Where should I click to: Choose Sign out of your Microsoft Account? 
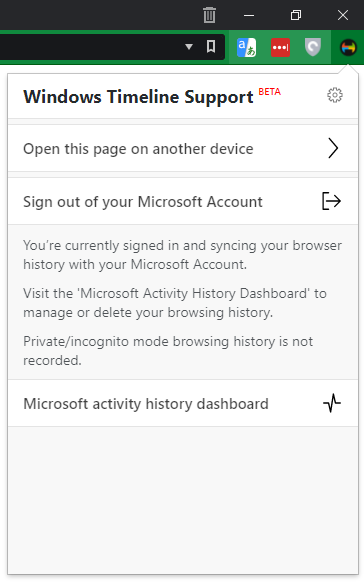(183, 202)
